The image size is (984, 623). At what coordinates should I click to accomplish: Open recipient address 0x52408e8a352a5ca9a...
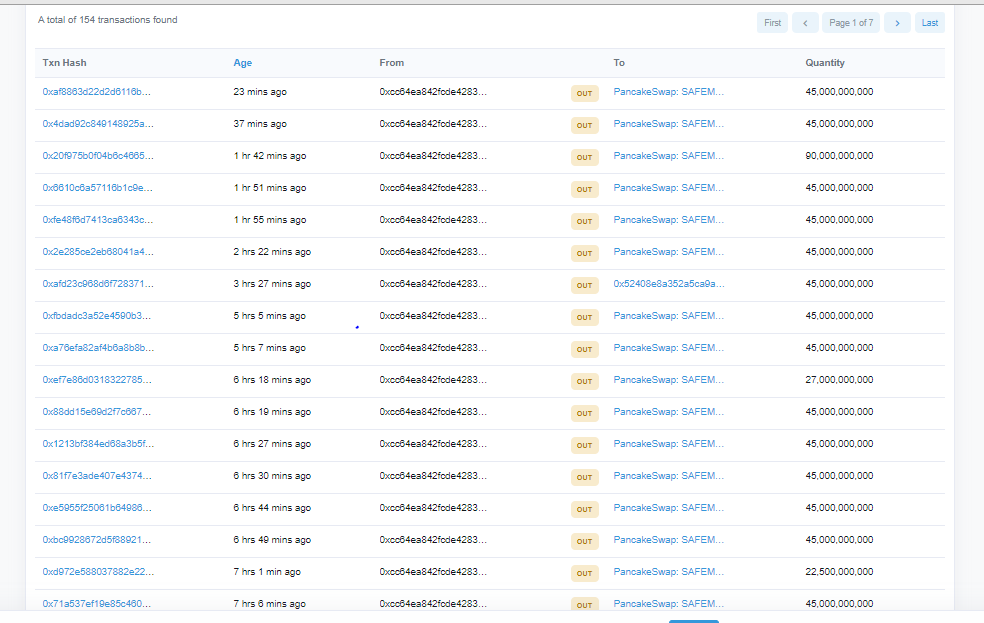(669, 284)
